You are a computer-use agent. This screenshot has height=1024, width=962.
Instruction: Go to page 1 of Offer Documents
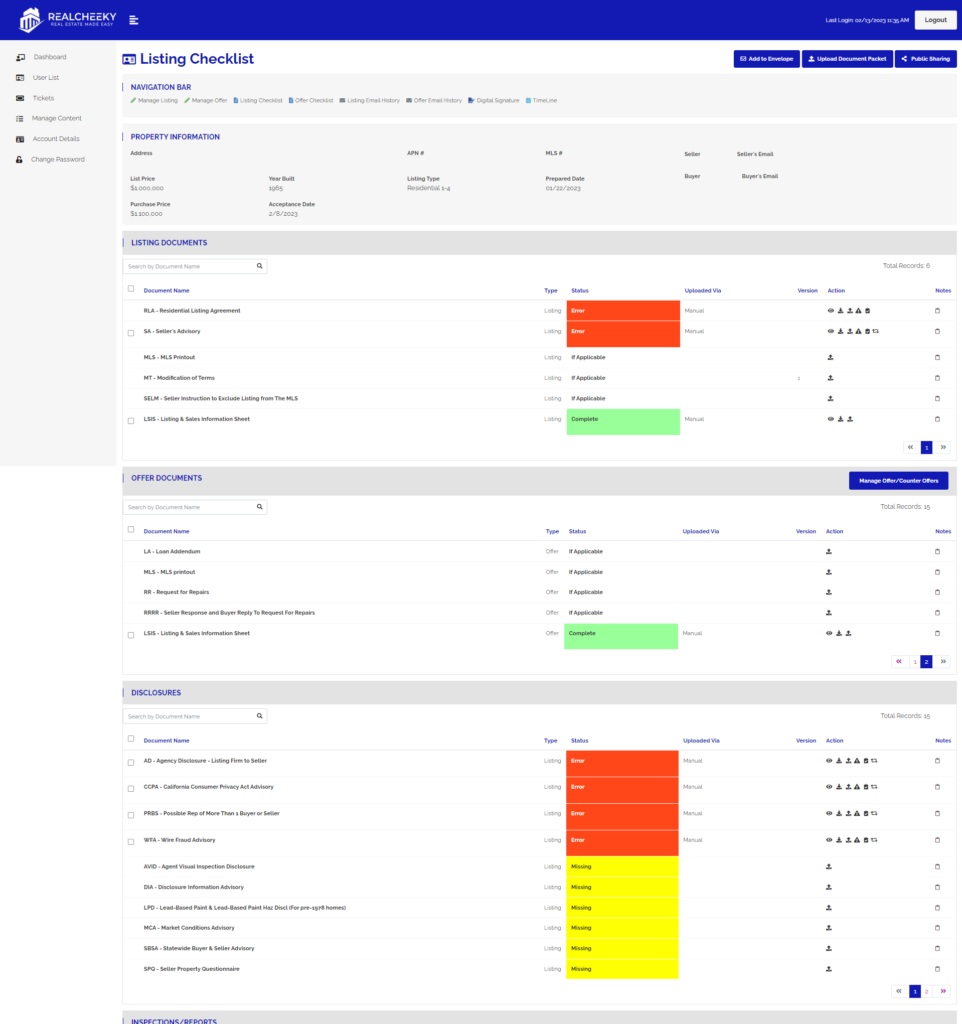point(913,661)
